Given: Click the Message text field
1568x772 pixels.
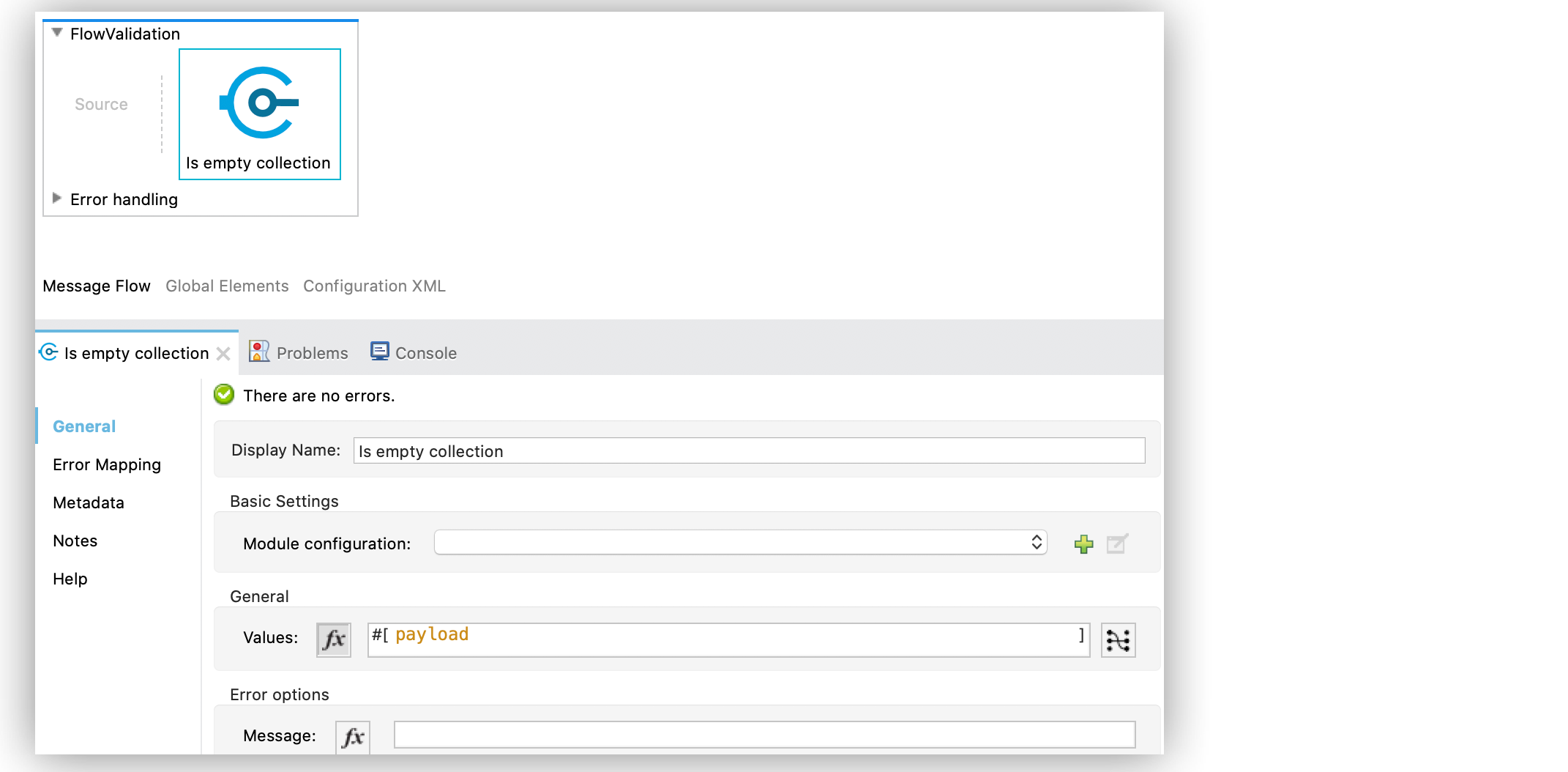Looking at the screenshot, I should point(764,735).
